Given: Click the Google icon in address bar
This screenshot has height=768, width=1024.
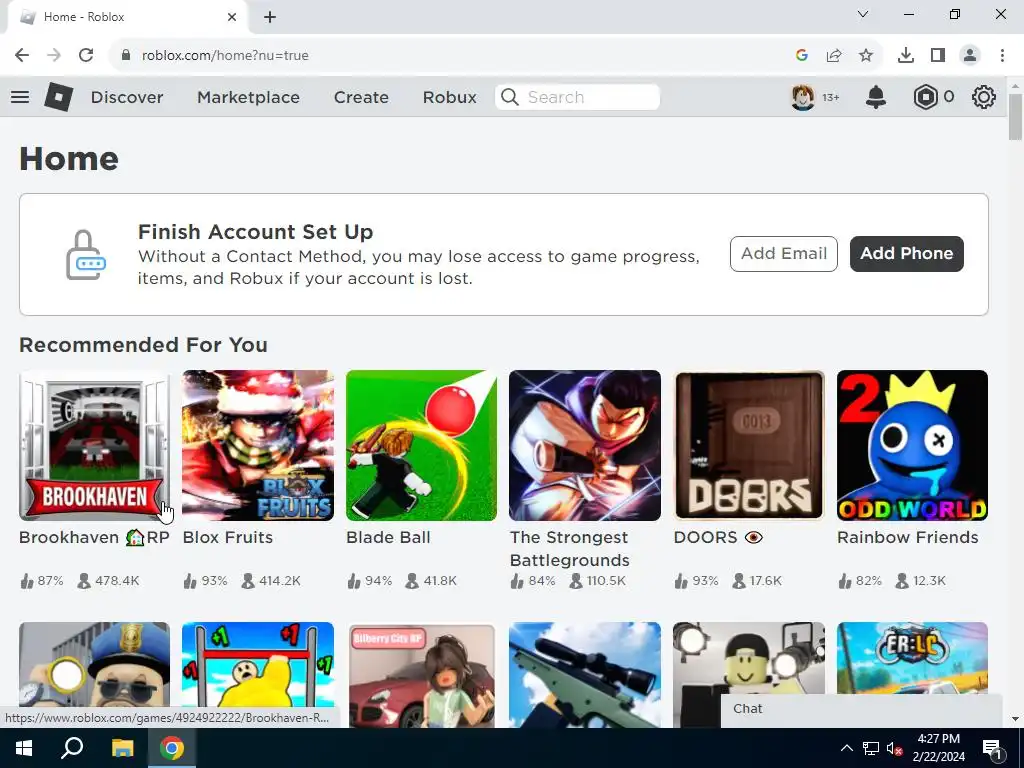Looking at the screenshot, I should pos(802,56).
